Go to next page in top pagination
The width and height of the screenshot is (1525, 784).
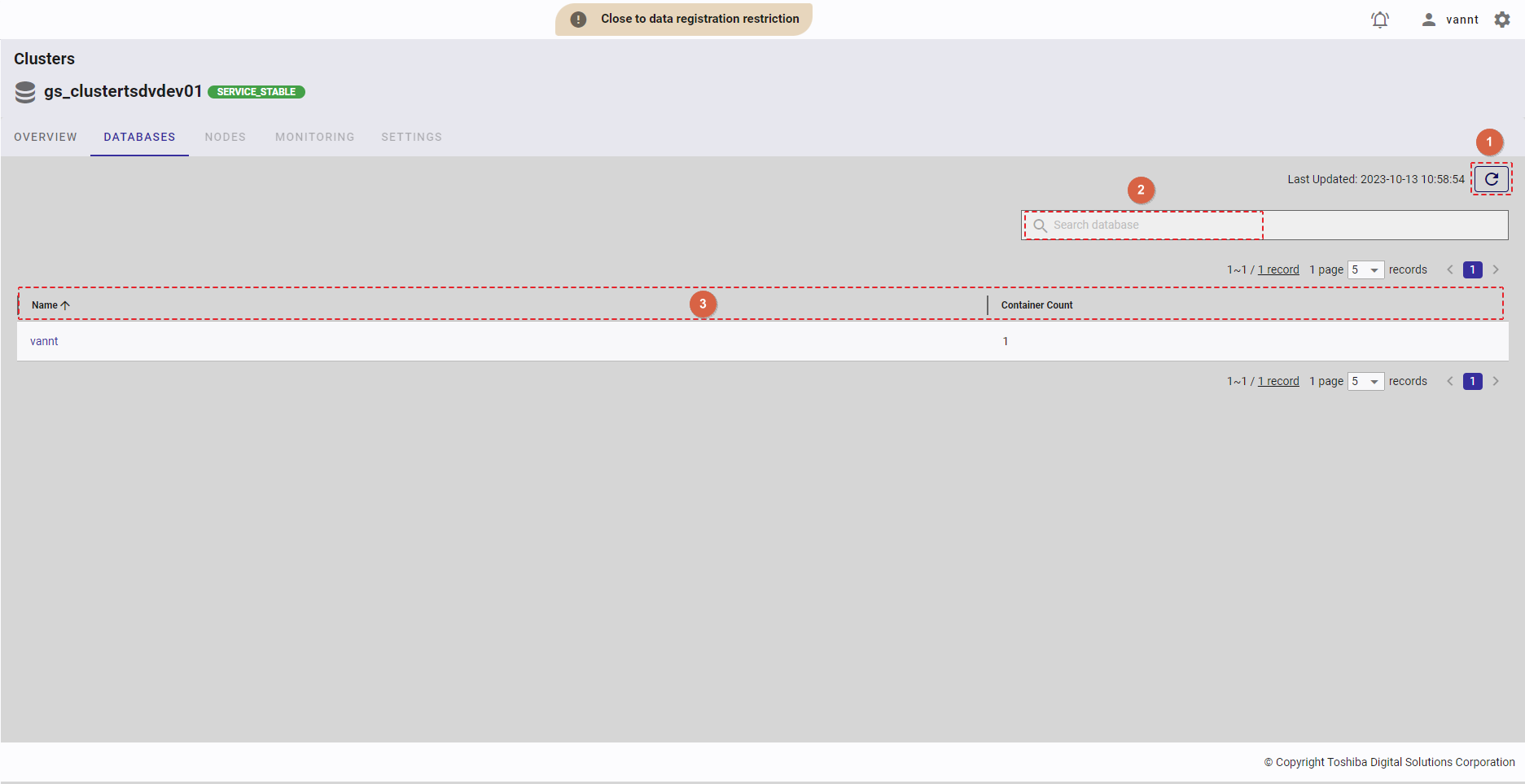tap(1496, 270)
